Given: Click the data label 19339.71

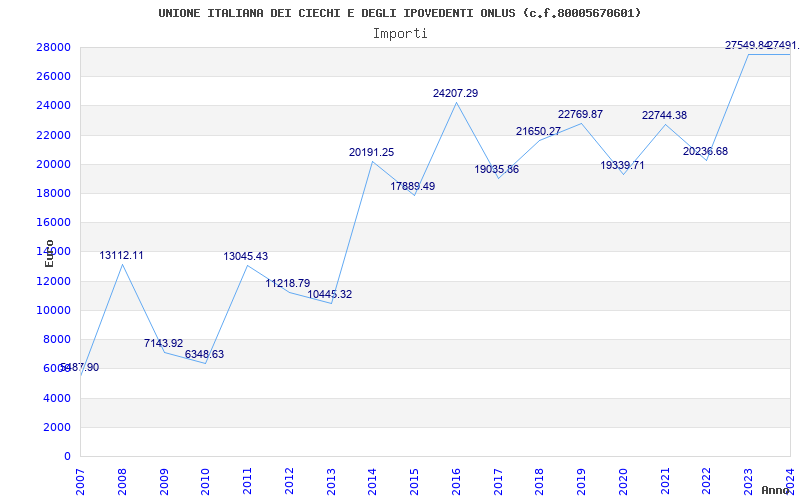Looking at the screenshot, I should (622, 165).
